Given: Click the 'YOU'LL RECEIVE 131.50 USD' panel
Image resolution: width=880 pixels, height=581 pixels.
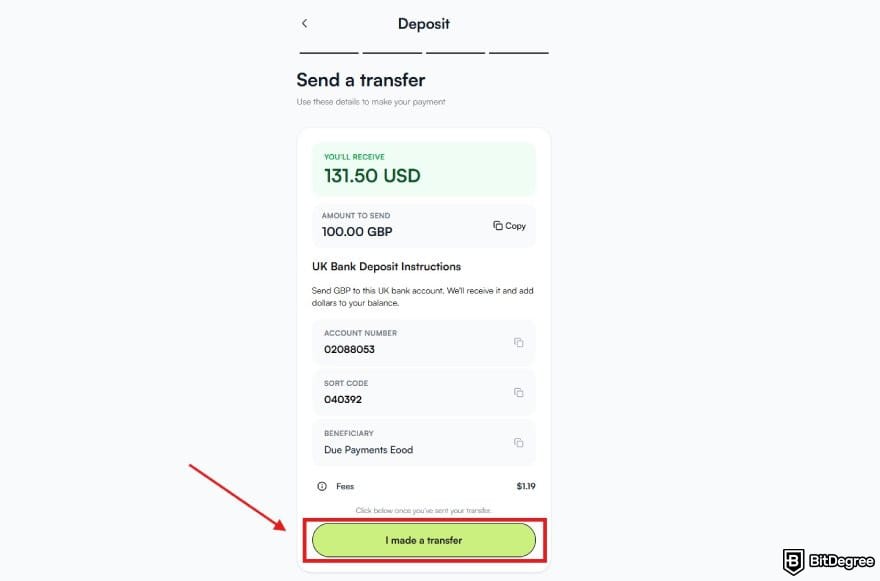Looking at the screenshot, I should coord(424,168).
